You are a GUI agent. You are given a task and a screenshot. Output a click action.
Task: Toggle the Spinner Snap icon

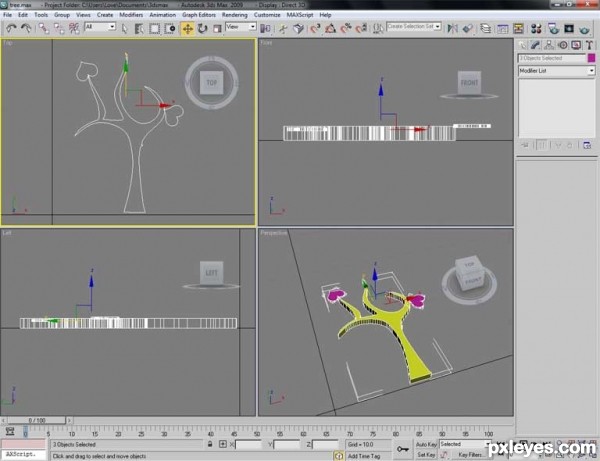361,29
